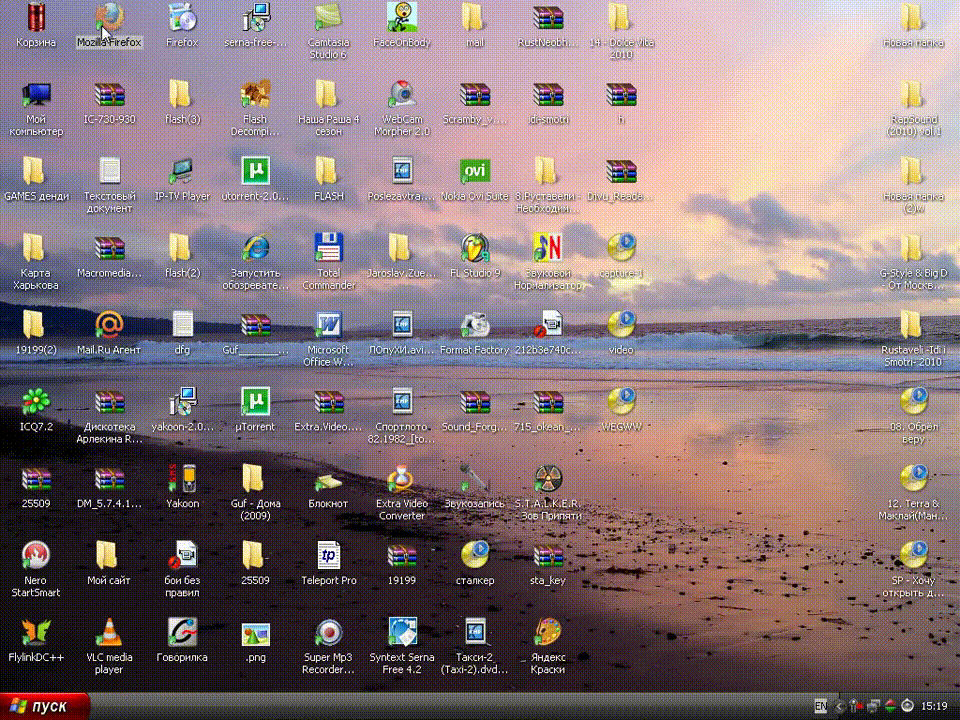Click the Nero StartSmart shortcut
This screenshot has width=960, height=720.
tap(37, 555)
